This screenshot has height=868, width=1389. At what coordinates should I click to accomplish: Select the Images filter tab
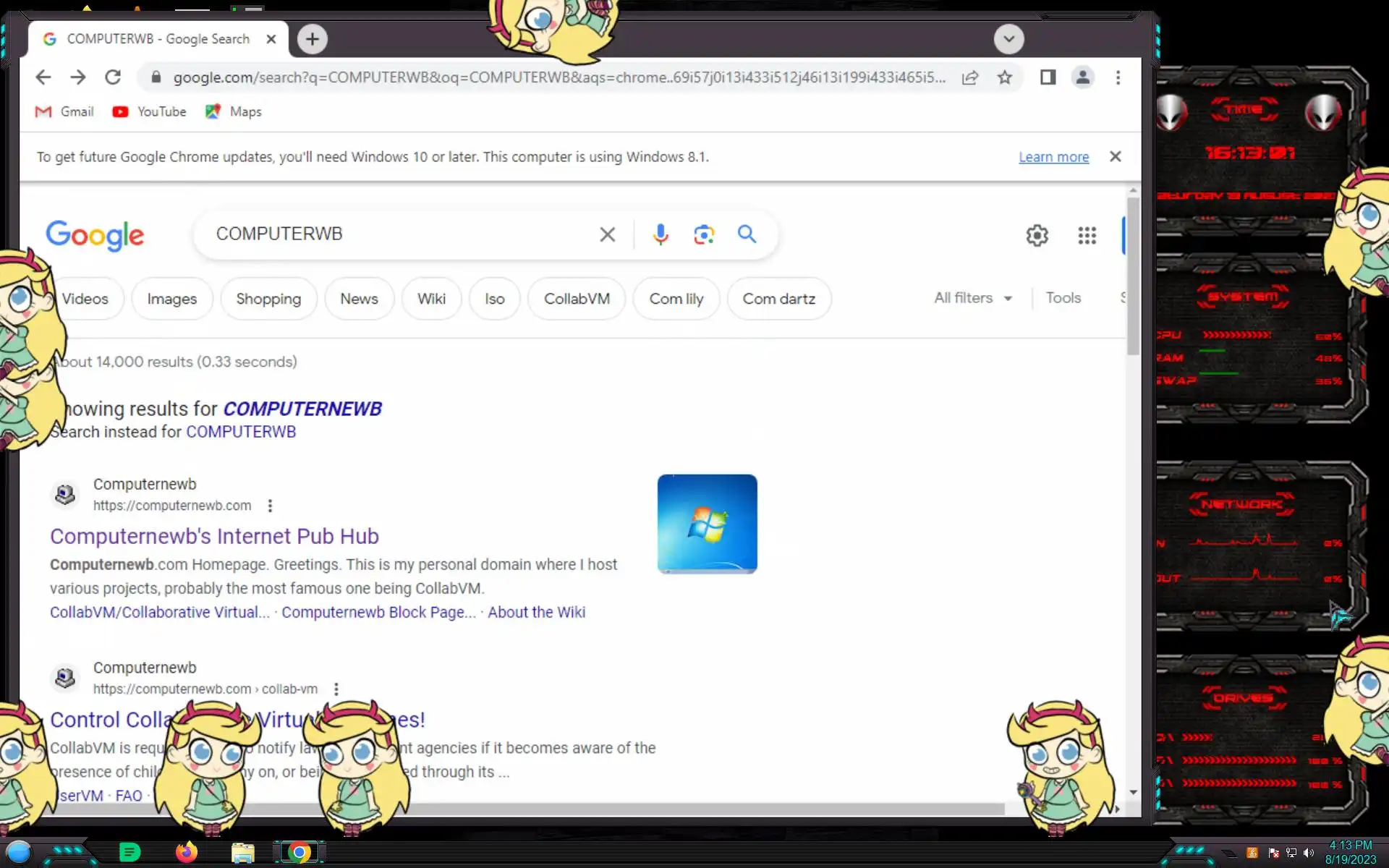coord(171,299)
